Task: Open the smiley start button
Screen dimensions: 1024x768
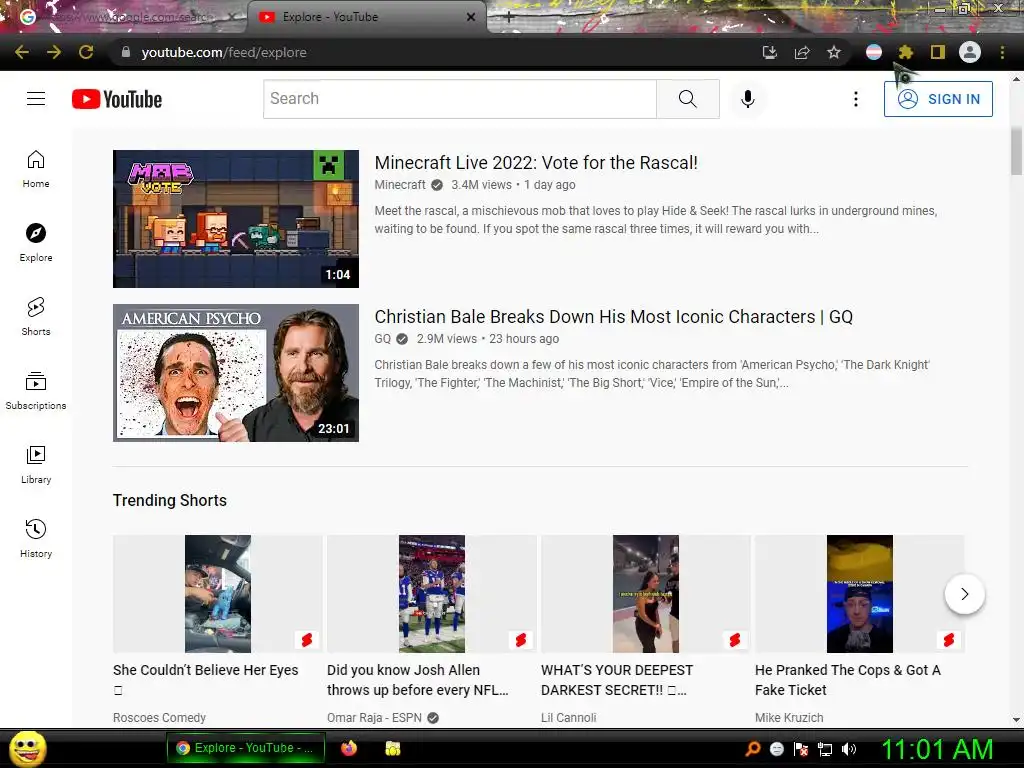Action: click(27, 749)
